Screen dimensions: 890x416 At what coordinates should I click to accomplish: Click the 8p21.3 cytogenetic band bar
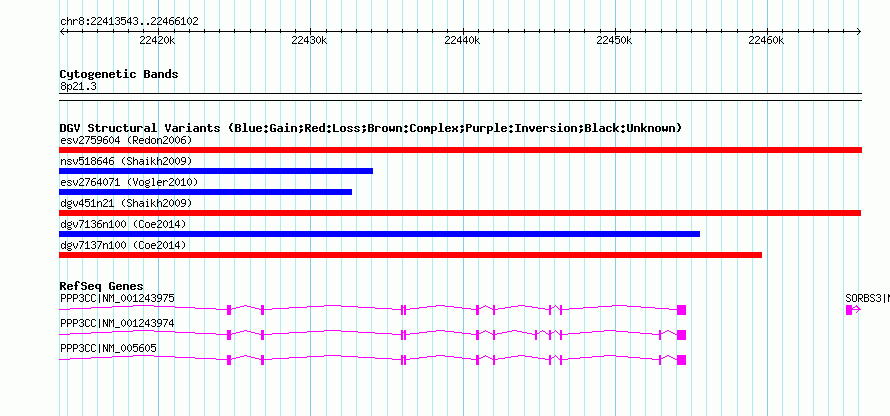460,97
